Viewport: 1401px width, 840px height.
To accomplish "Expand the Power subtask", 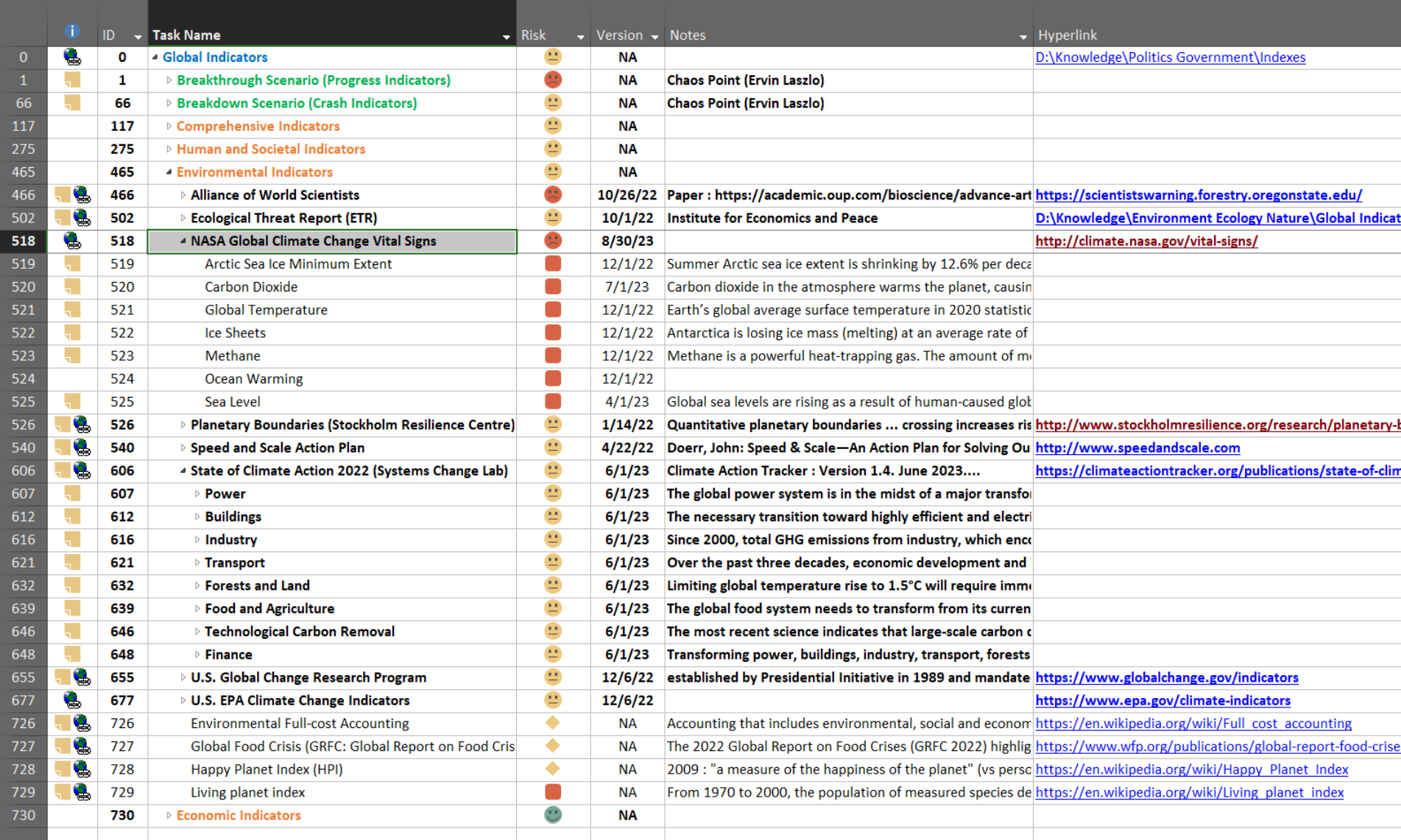I will 197,493.
